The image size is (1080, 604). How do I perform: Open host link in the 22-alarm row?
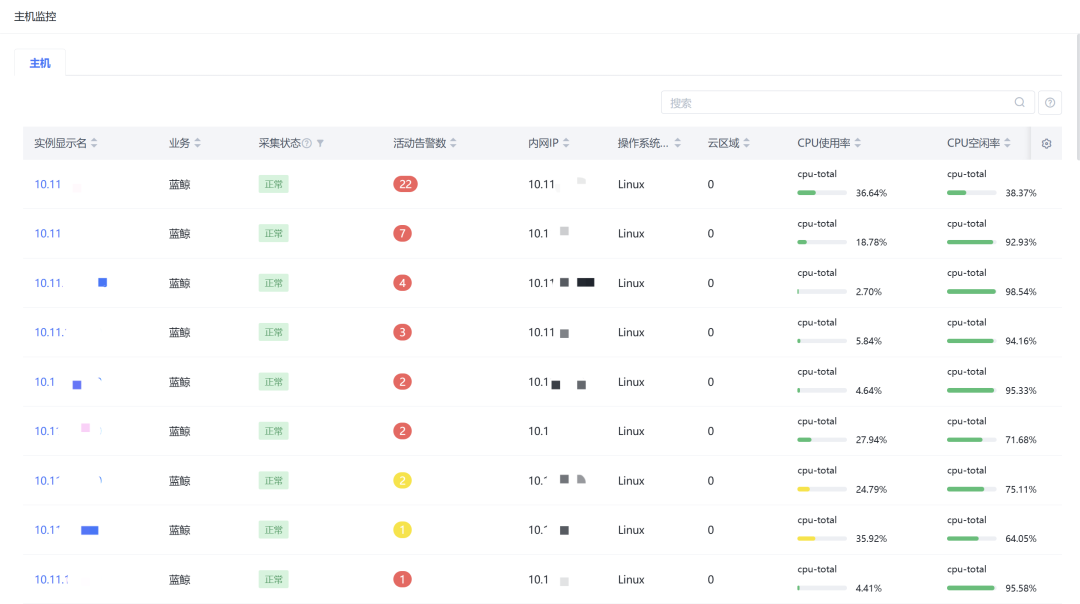pos(48,184)
